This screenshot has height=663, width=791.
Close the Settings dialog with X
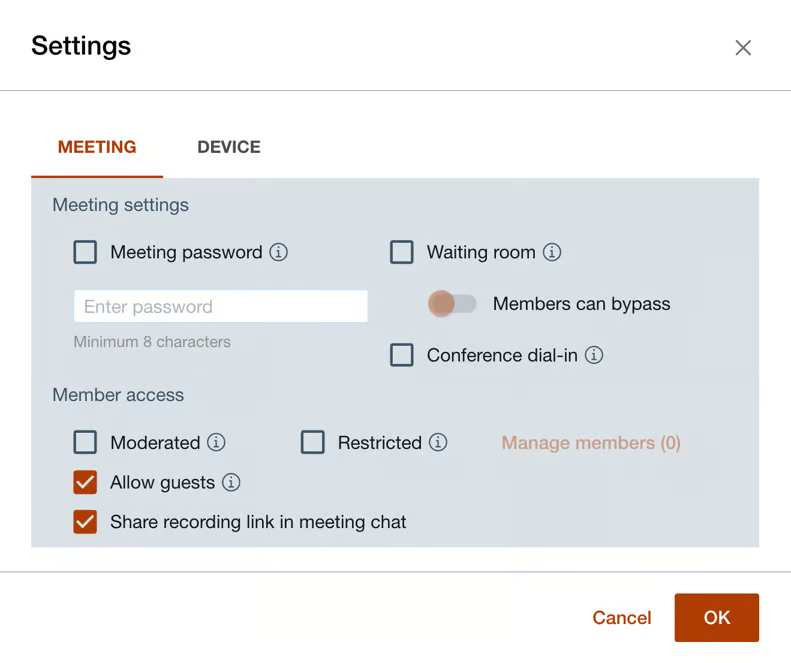743,48
